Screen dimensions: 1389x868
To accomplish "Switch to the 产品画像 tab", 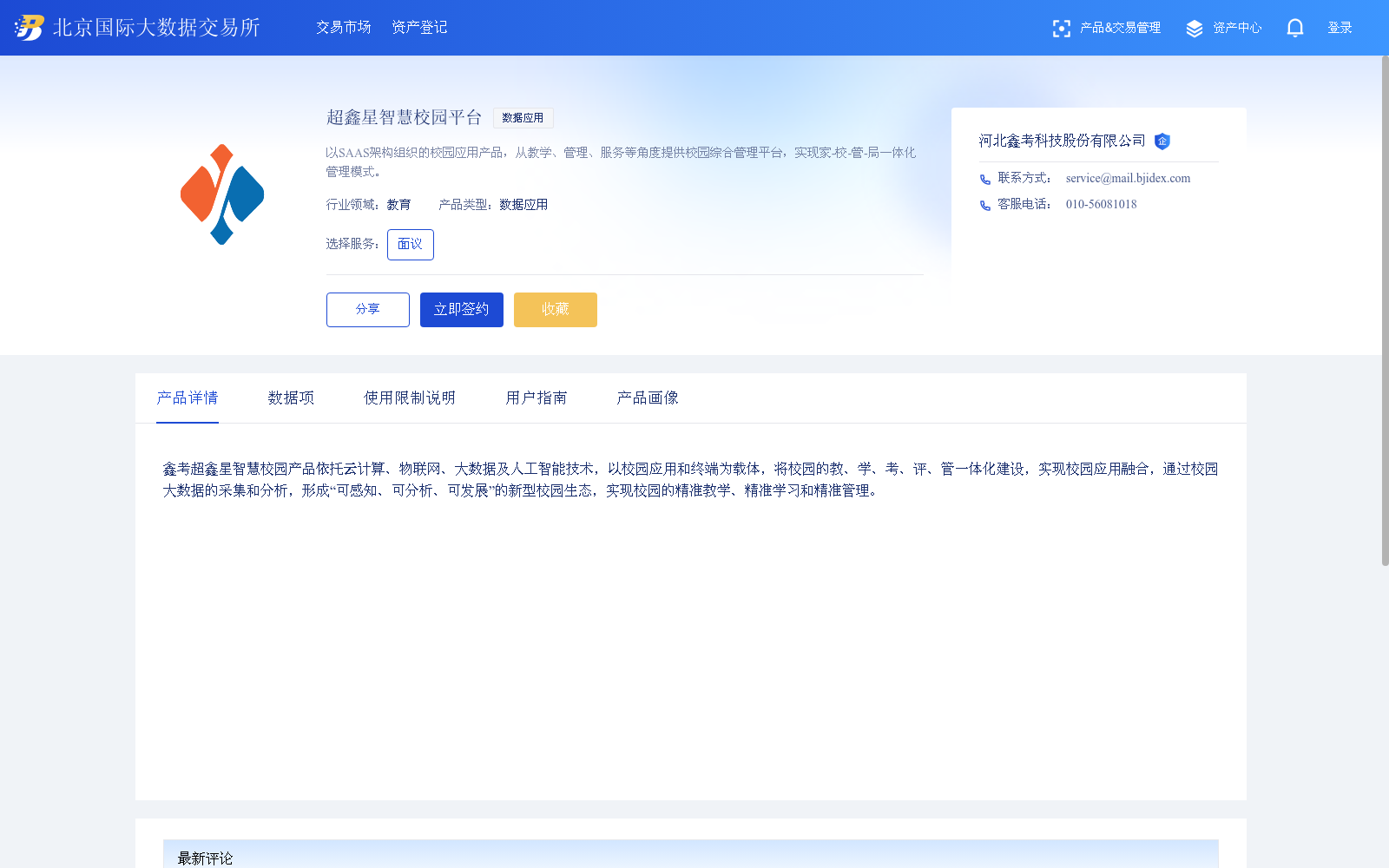I will pyautogui.click(x=648, y=398).
